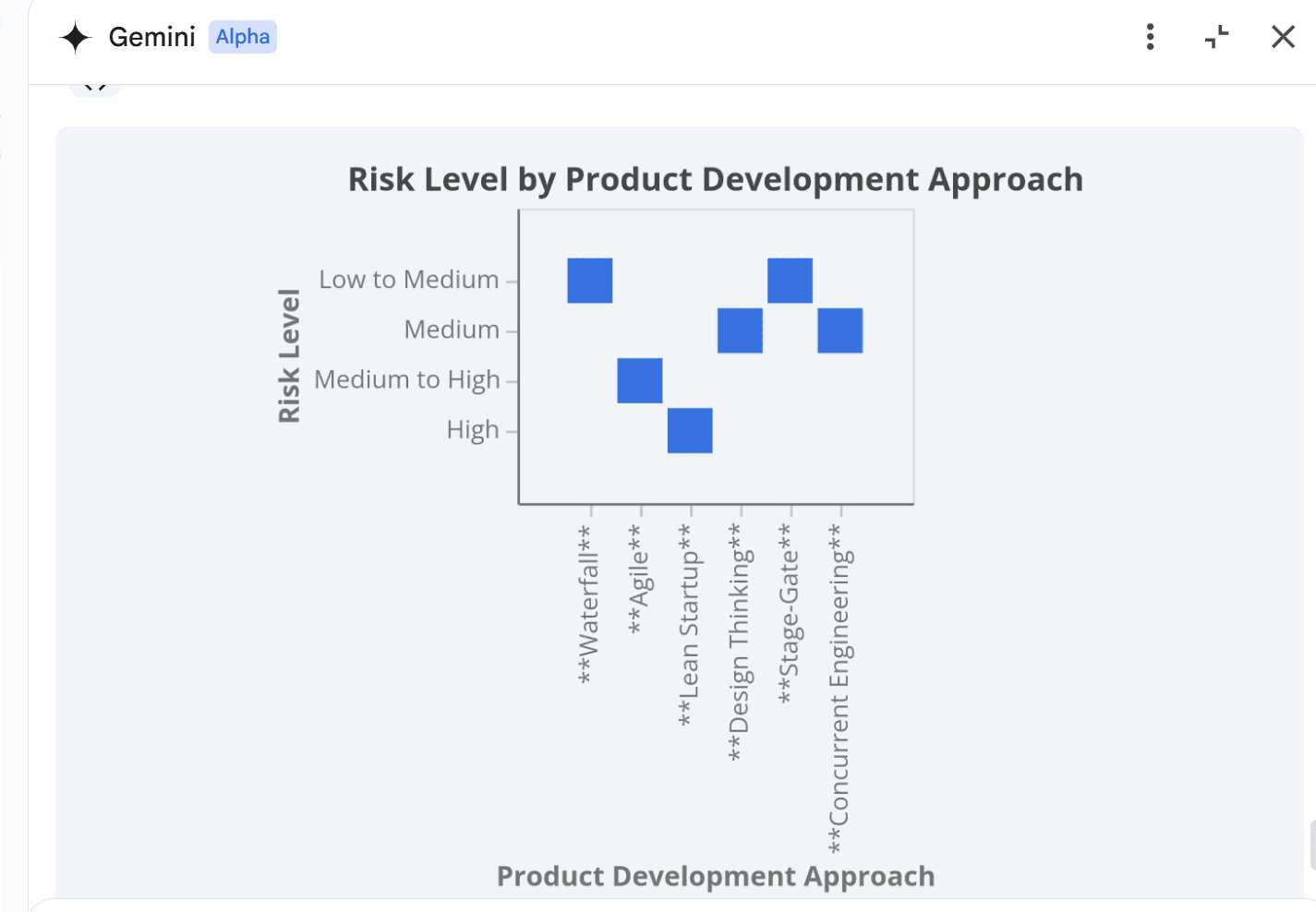Click the Gemini sparkle icon
Image resolution: width=1316 pixels, height=912 pixels.
coord(75,38)
